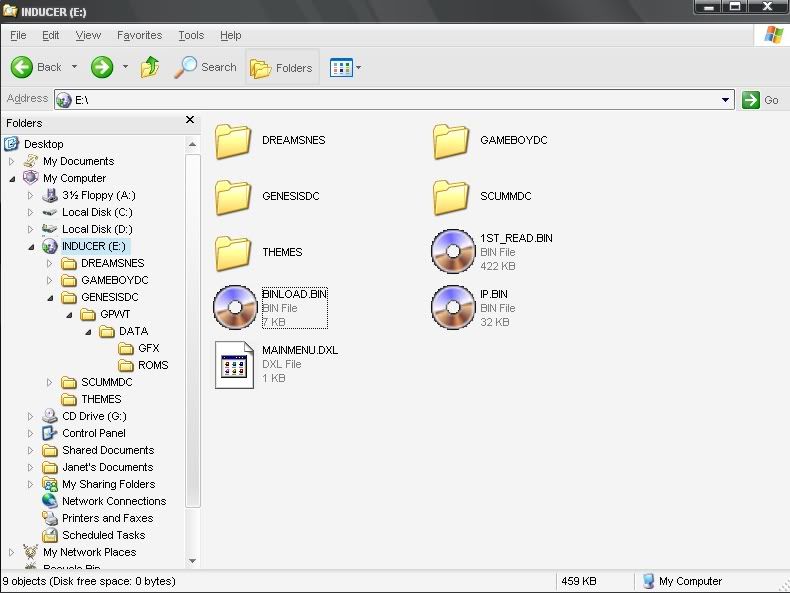Open the Search pane
The width and height of the screenshot is (790, 593).
[206, 67]
